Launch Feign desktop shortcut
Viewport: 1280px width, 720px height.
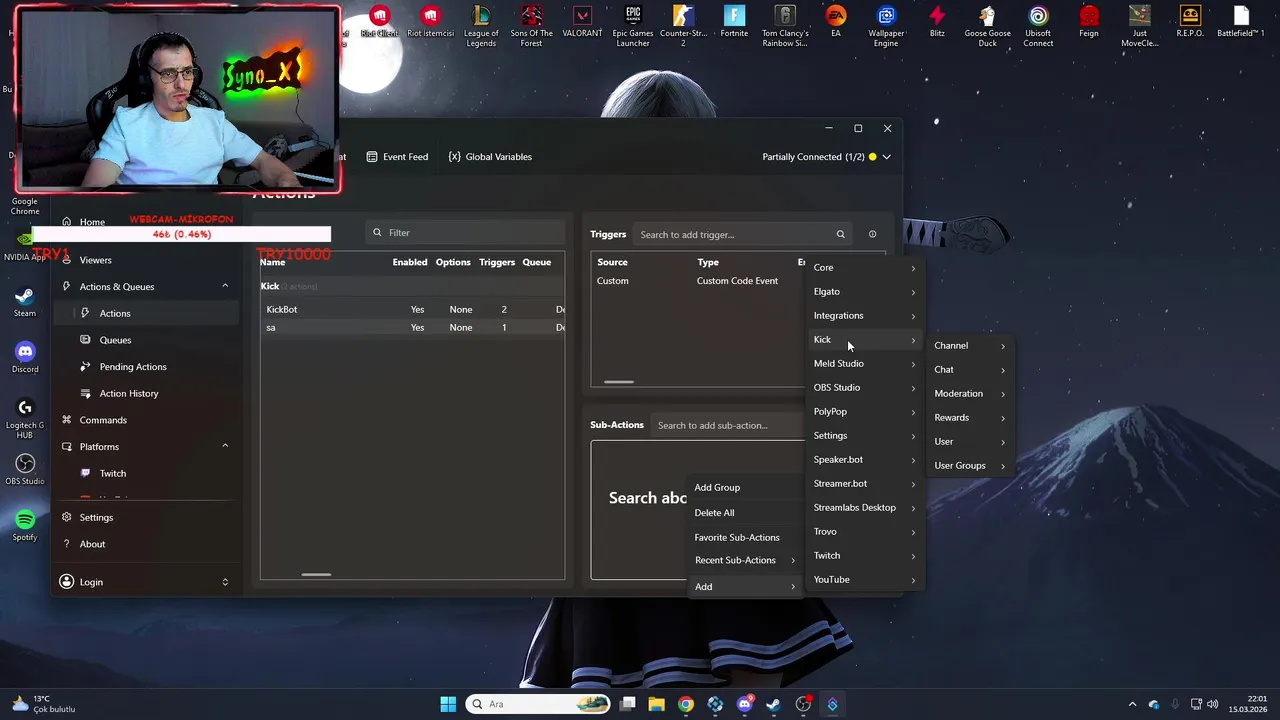pos(1089,22)
